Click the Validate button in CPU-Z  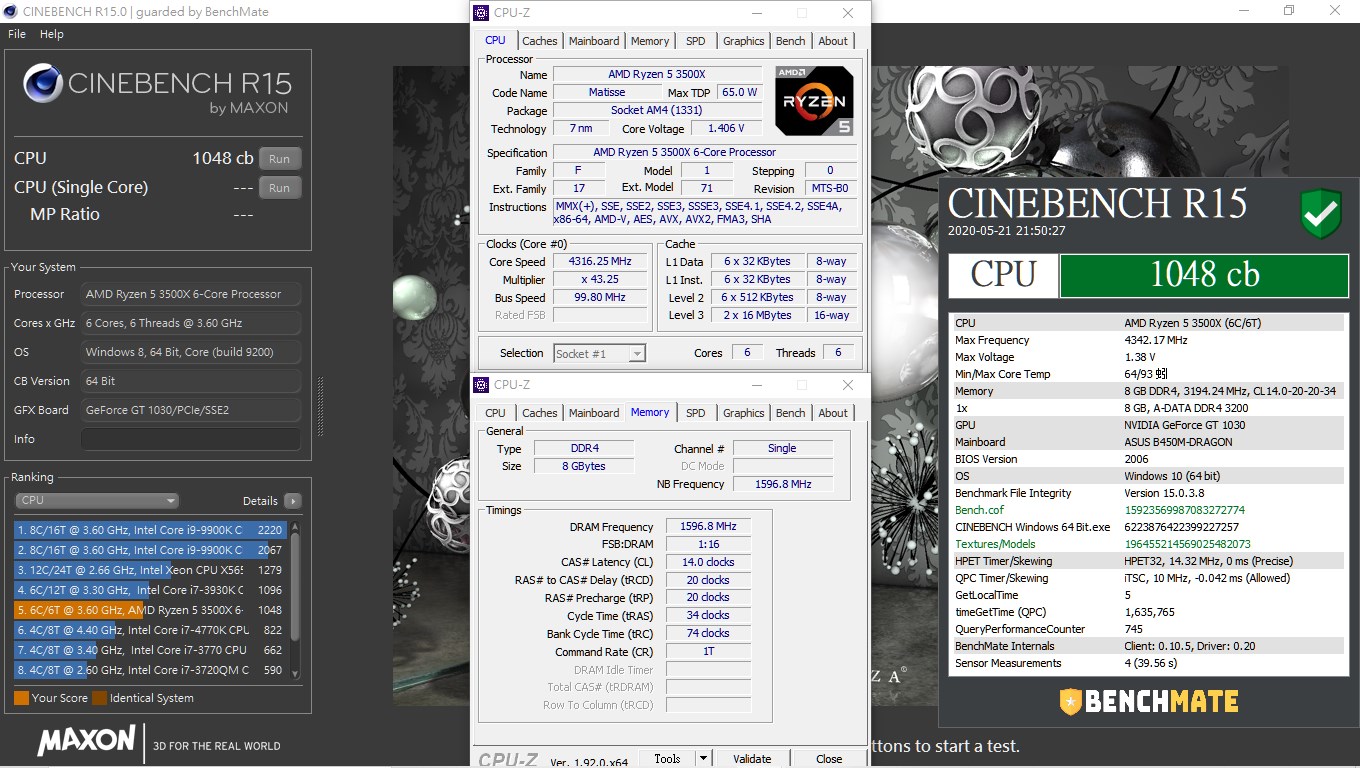coord(752,759)
